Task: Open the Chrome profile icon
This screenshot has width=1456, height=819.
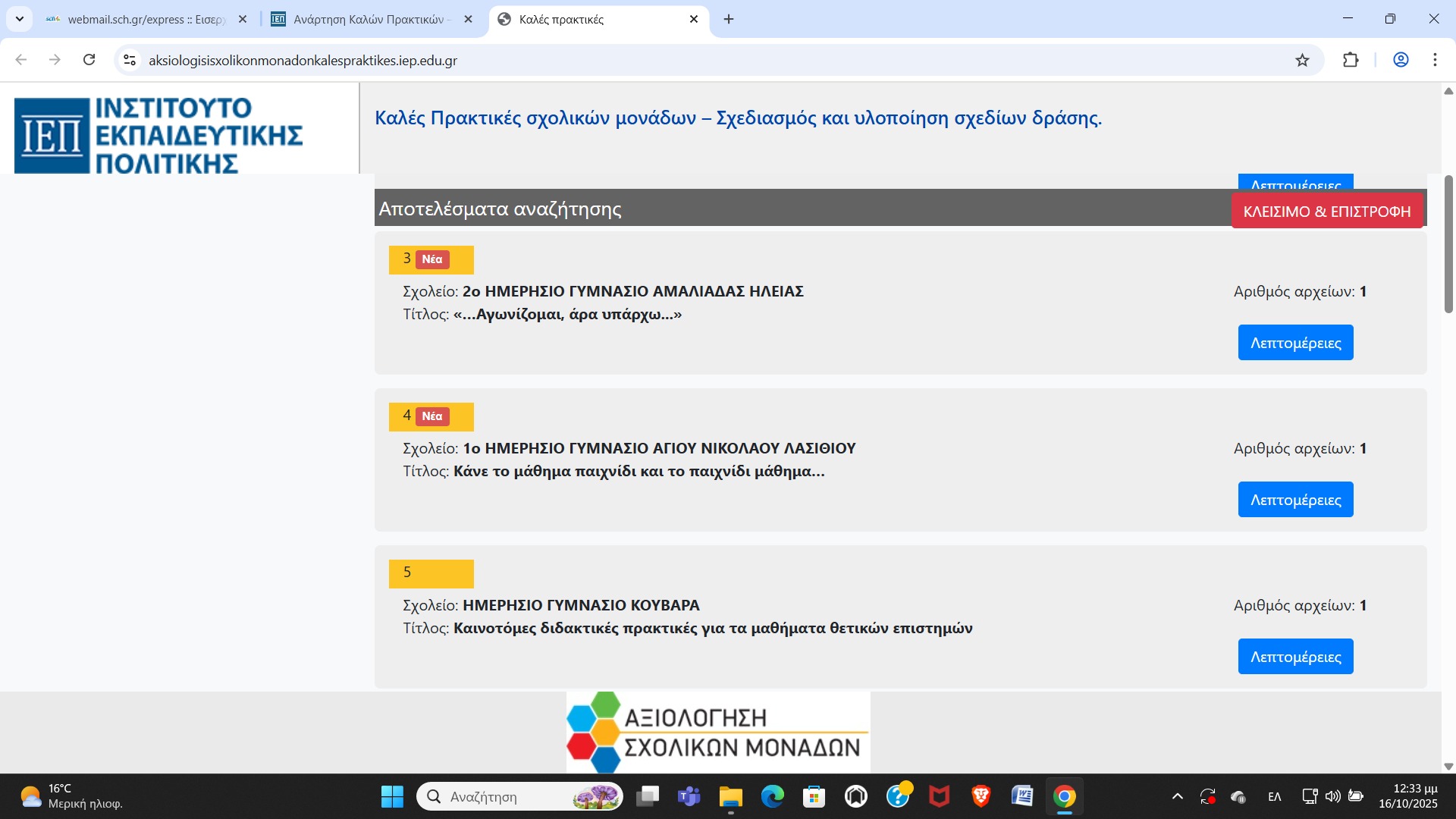Action: pos(1401,60)
